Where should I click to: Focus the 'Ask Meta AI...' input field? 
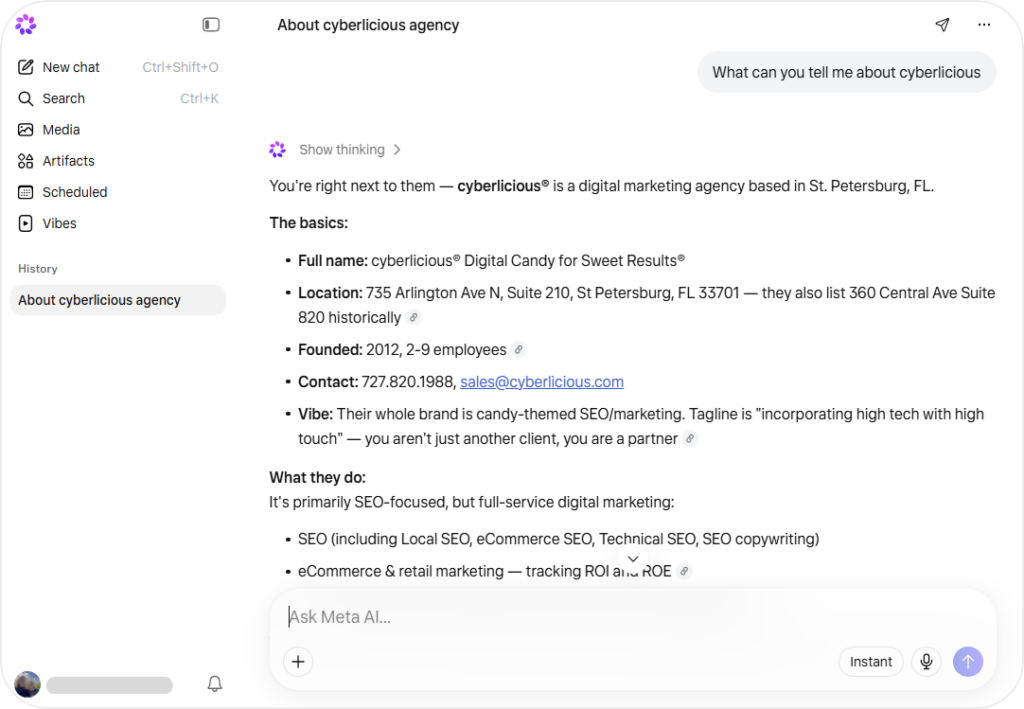(632, 617)
